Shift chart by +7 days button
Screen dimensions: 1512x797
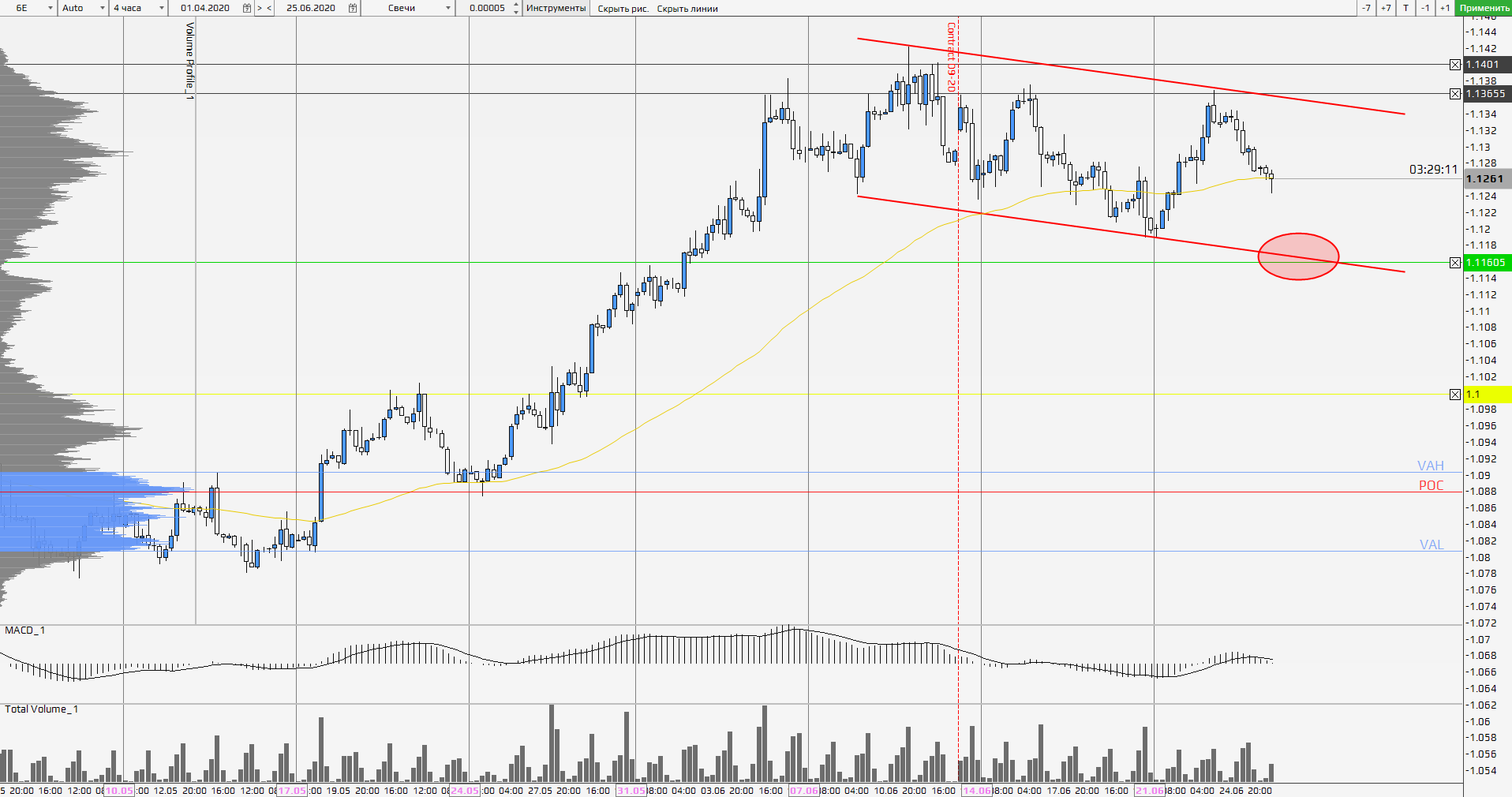tap(1386, 8)
